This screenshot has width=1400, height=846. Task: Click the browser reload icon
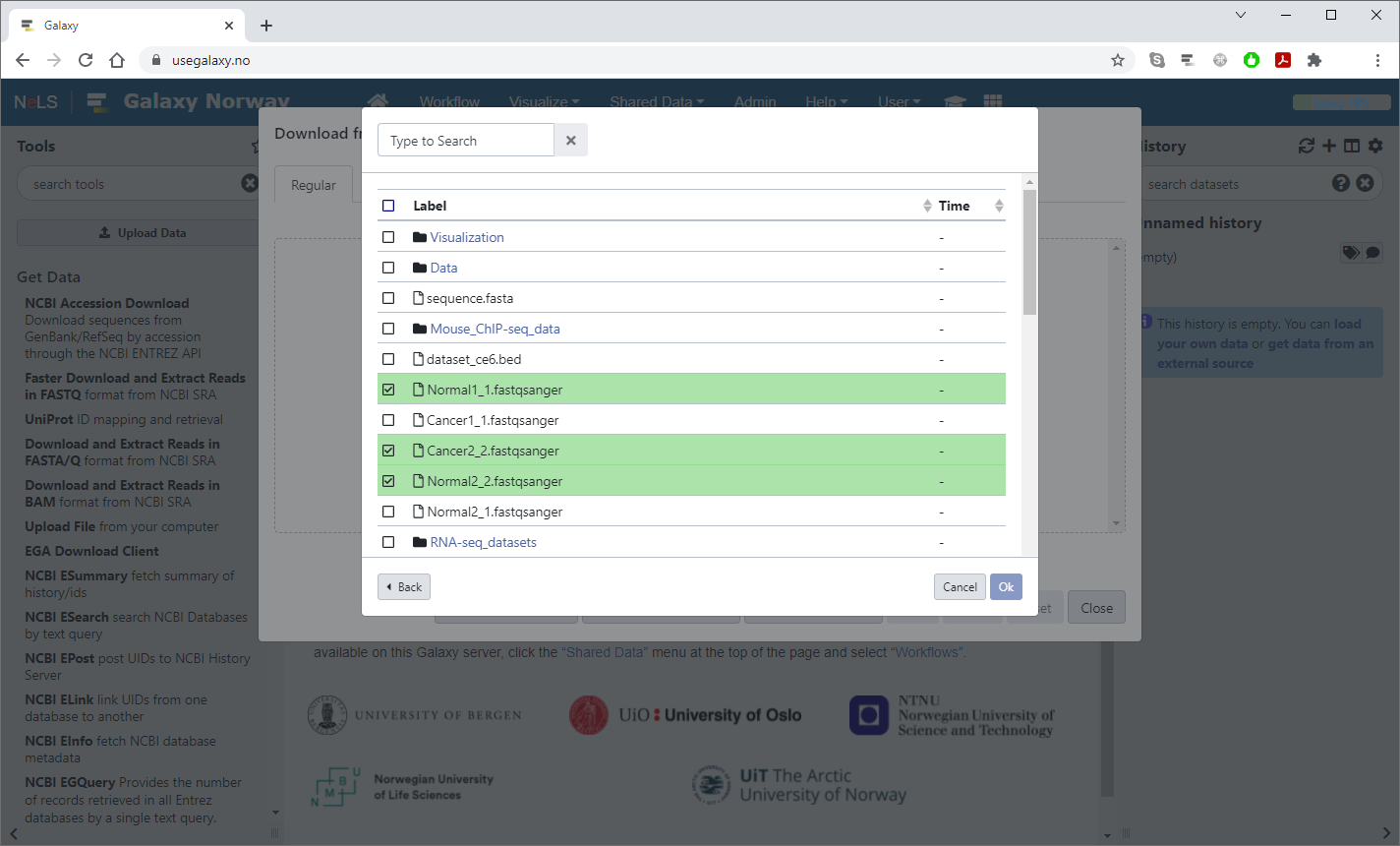(86, 60)
